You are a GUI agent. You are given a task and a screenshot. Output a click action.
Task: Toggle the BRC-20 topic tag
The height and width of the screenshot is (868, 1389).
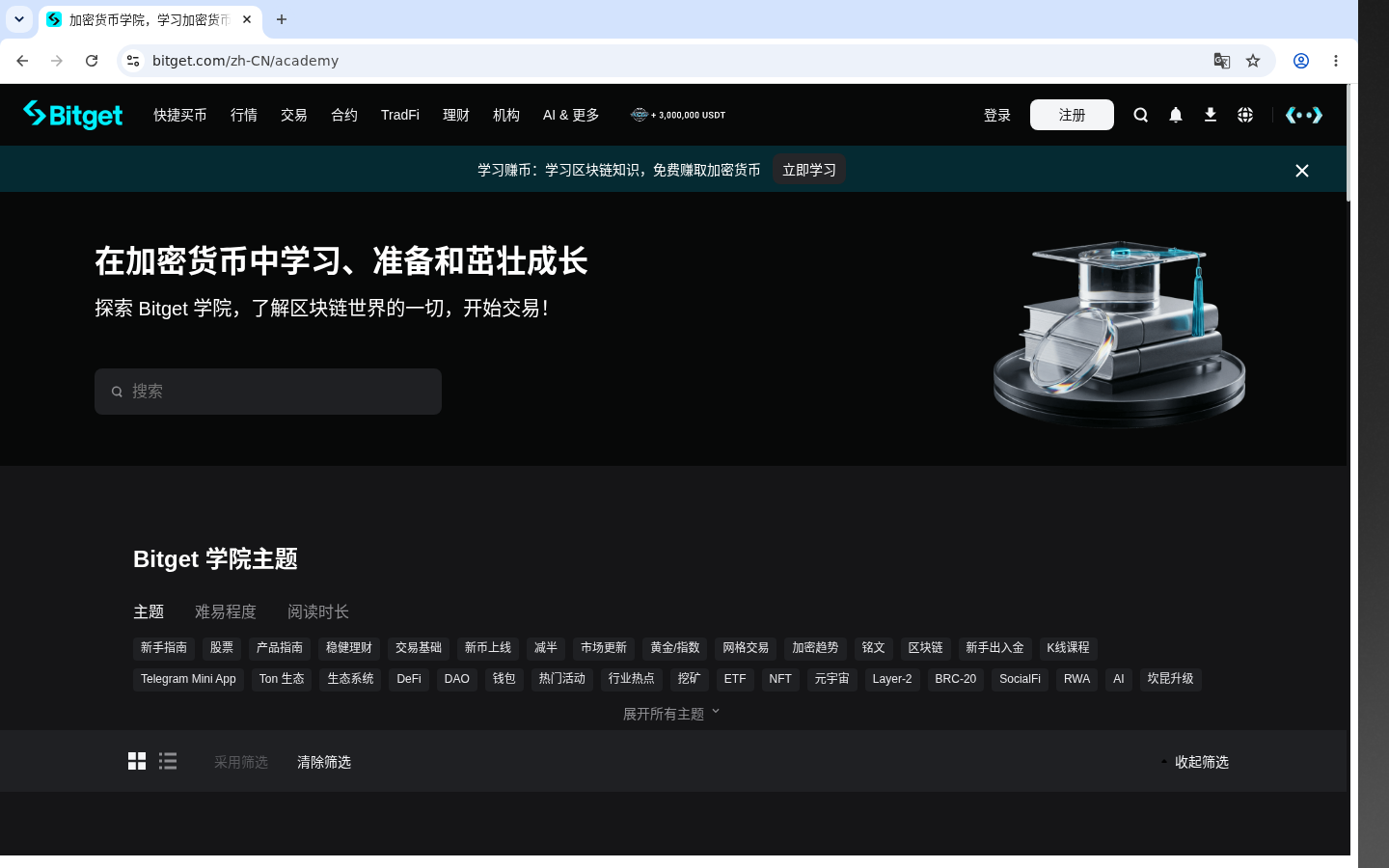956,679
